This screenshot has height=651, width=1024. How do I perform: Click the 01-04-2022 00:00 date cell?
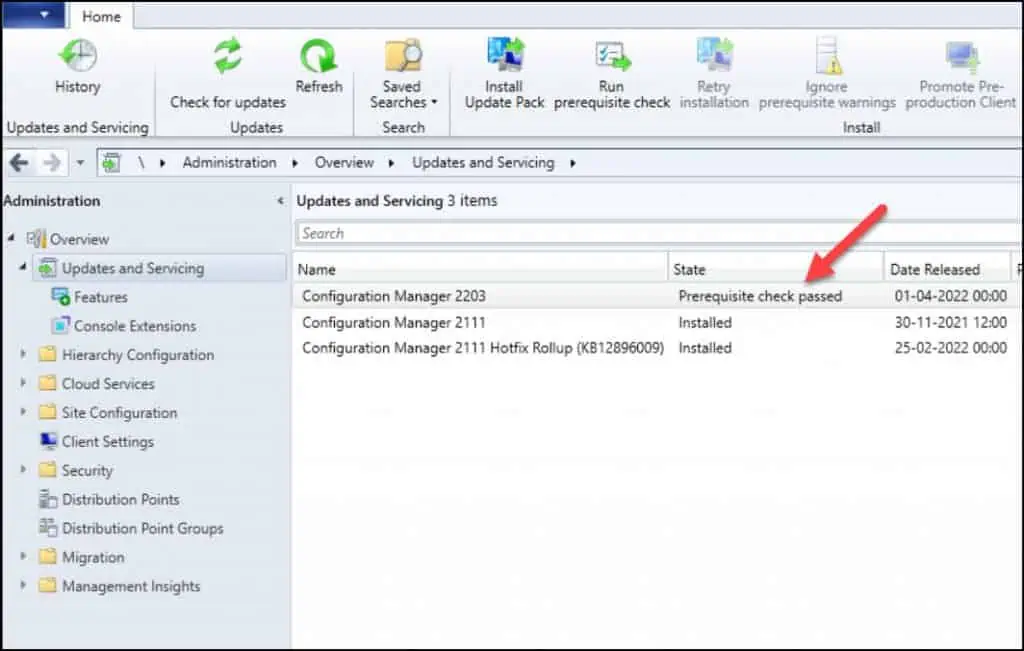950,296
